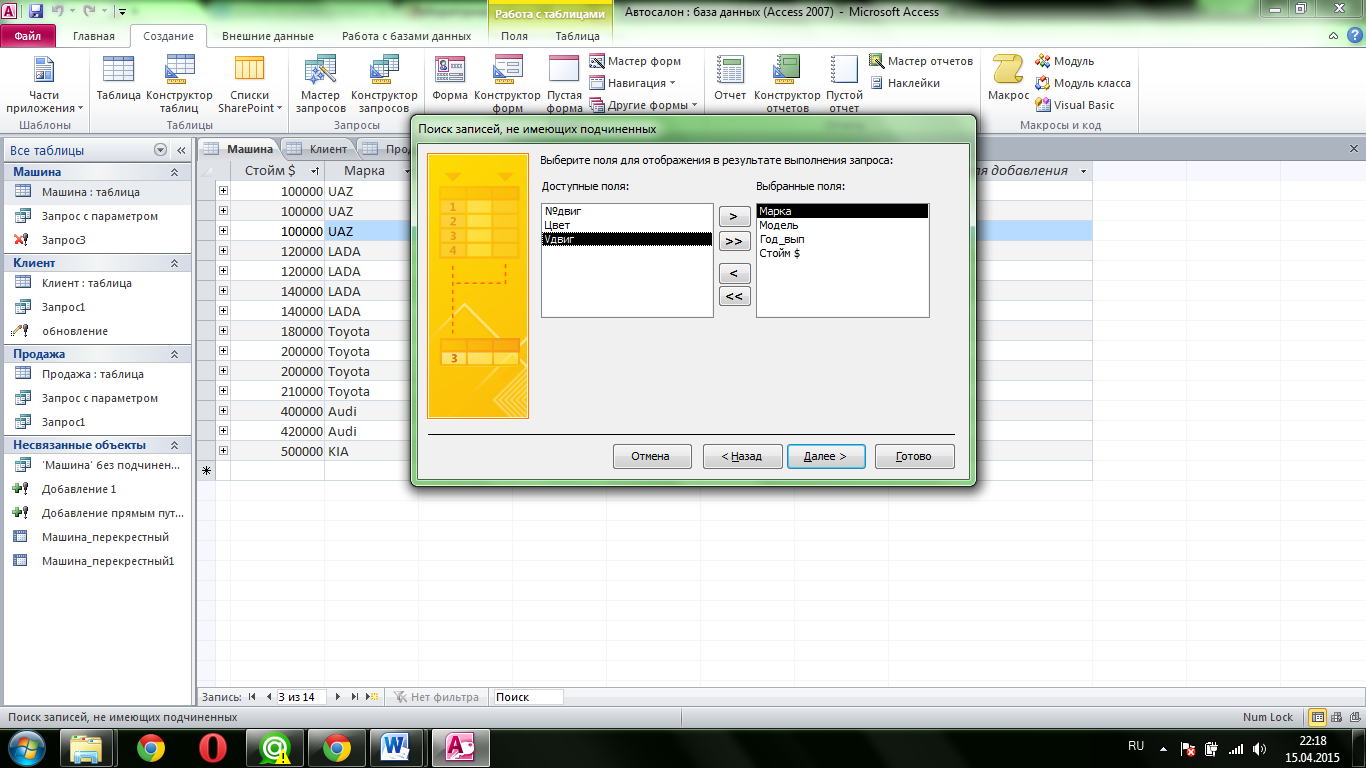The height and width of the screenshot is (768, 1366).
Task: Open Конструктор отчетов designer
Action: [787, 84]
